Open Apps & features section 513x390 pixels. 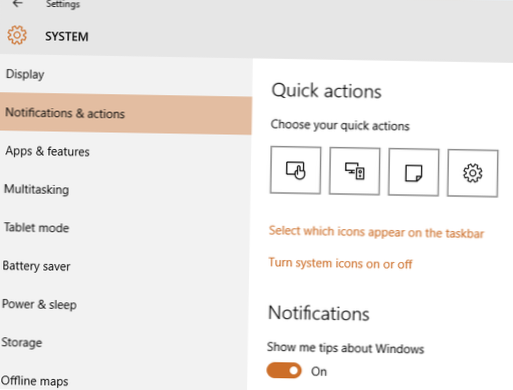(125, 152)
